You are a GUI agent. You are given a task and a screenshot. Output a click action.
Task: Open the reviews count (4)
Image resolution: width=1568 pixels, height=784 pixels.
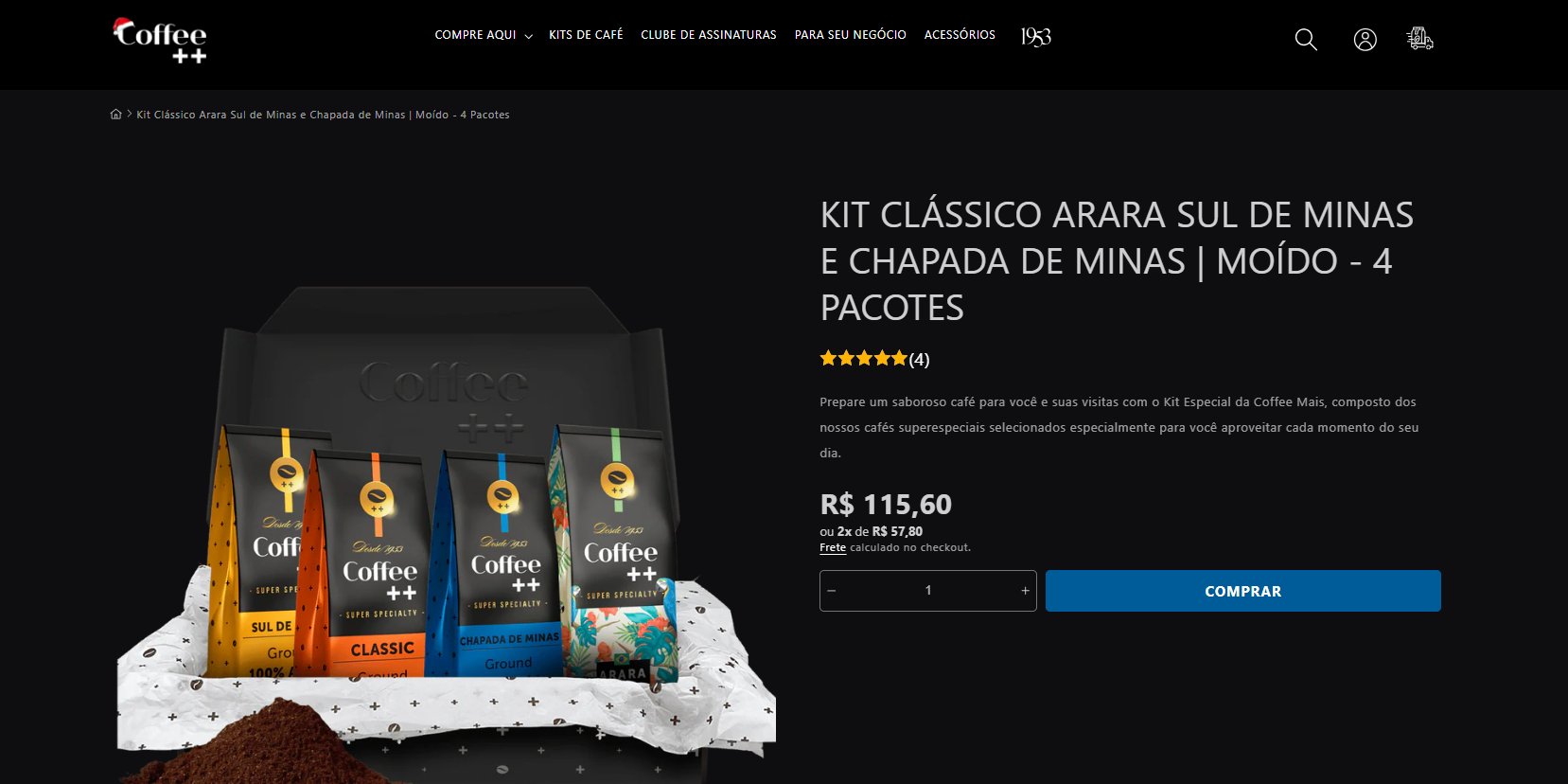click(x=919, y=359)
